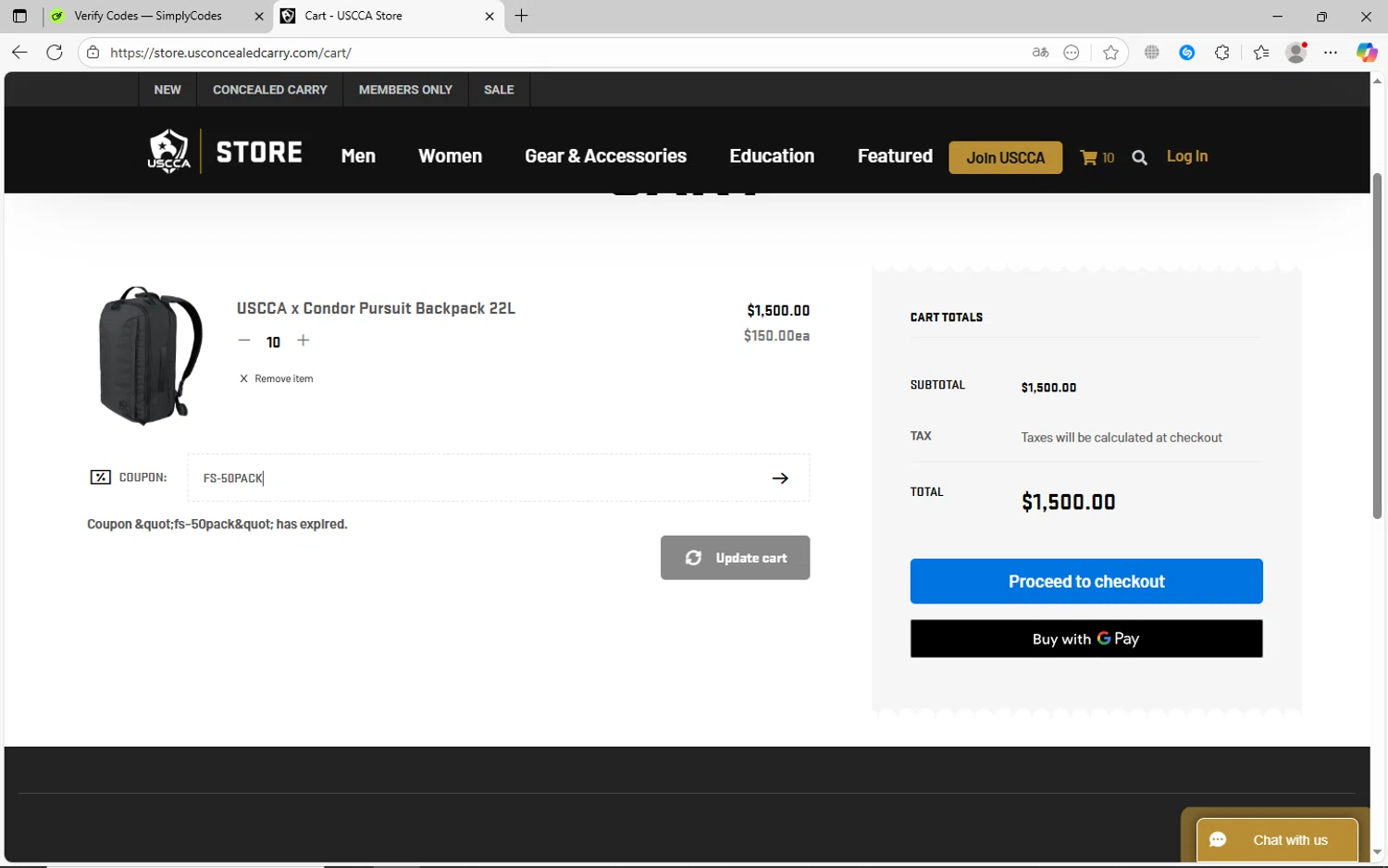This screenshot has width=1388, height=868.
Task: Open USCCA x Condor Pursuit Backpack link
Action: (x=376, y=308)
